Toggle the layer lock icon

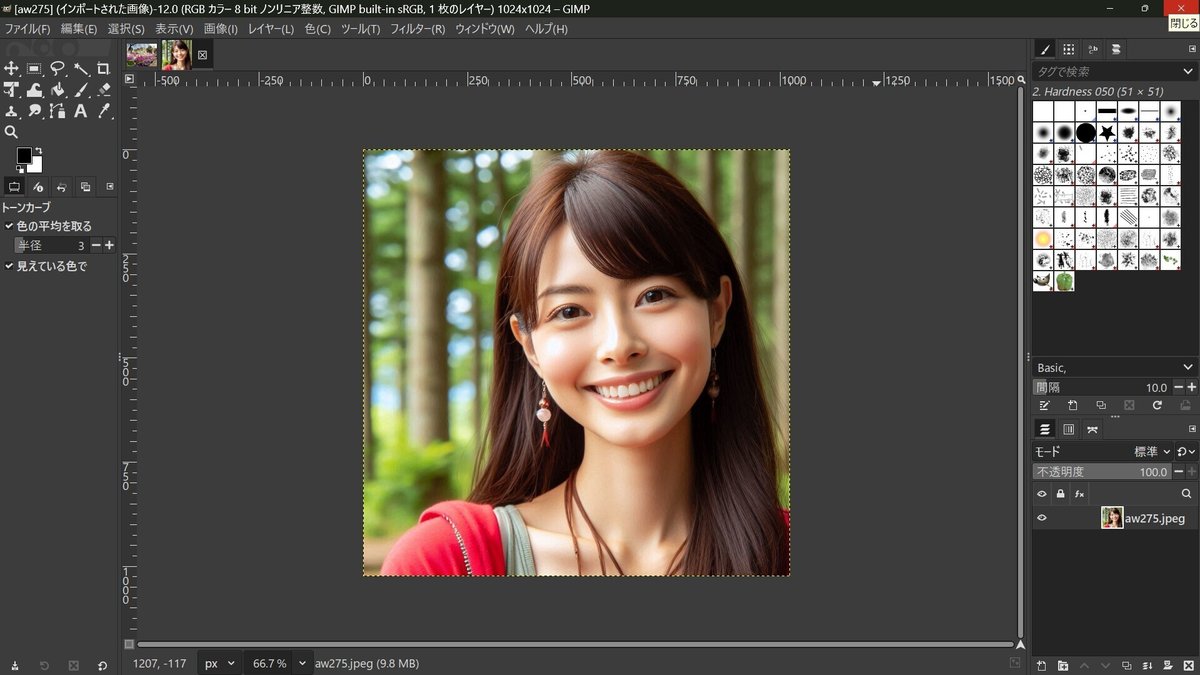pos(1061,494)
